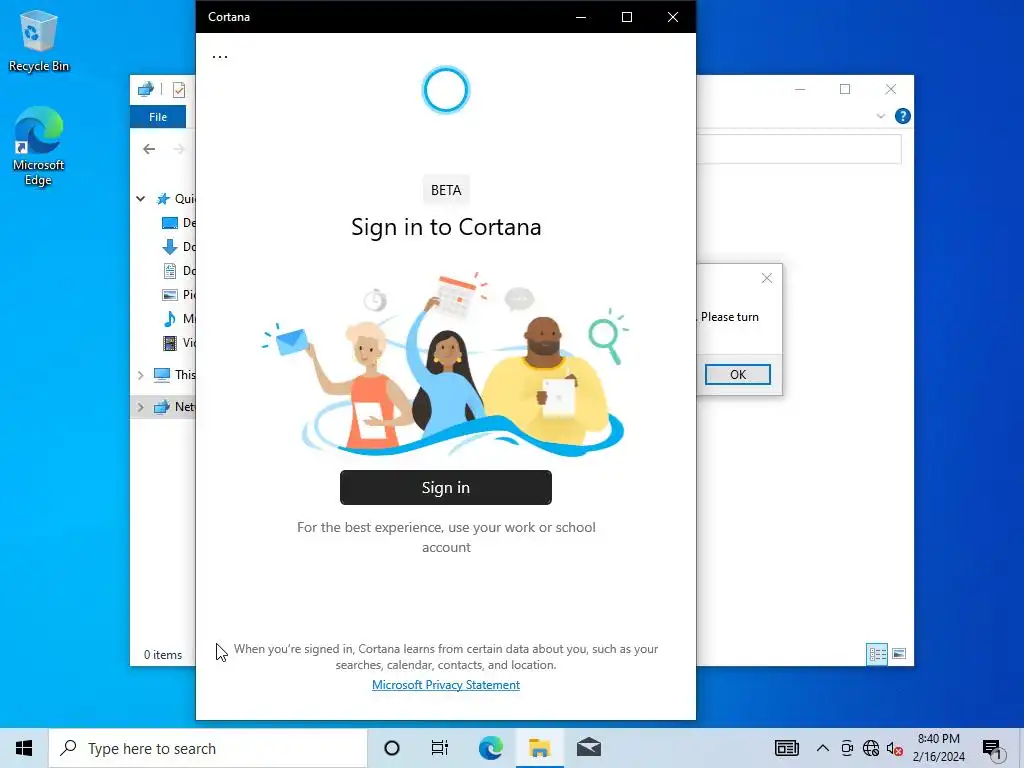Click OK in the small dialog
1024x768 pixels.
(x=737, y=374)
